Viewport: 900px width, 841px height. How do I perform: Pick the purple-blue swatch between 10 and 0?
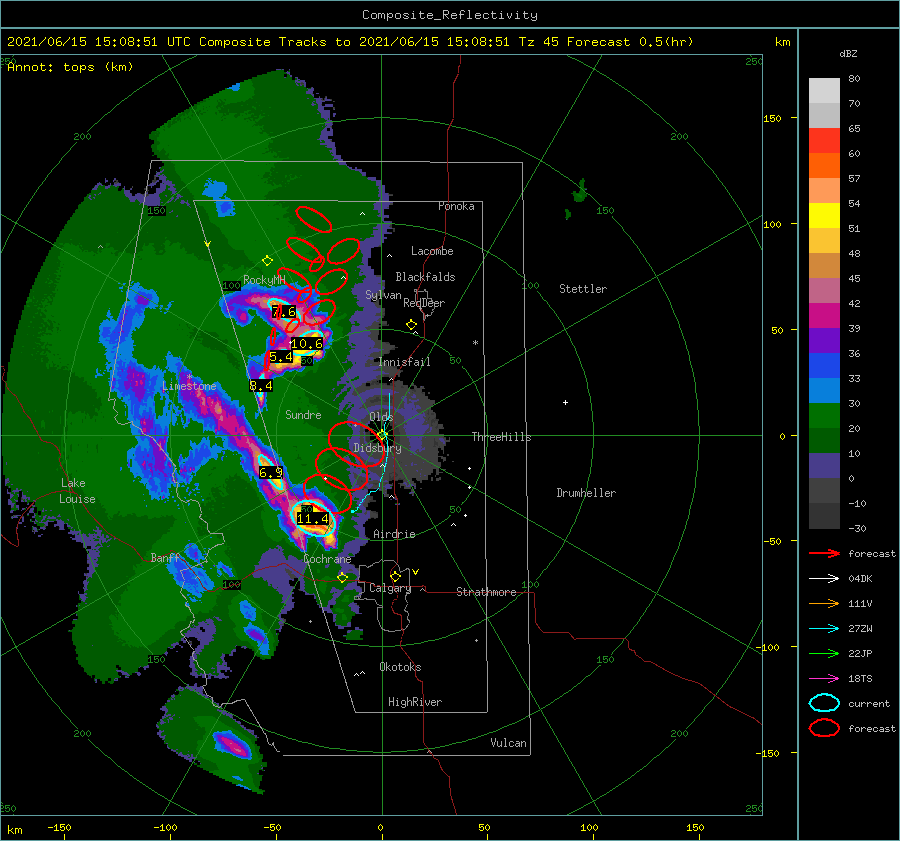point(824,466)
